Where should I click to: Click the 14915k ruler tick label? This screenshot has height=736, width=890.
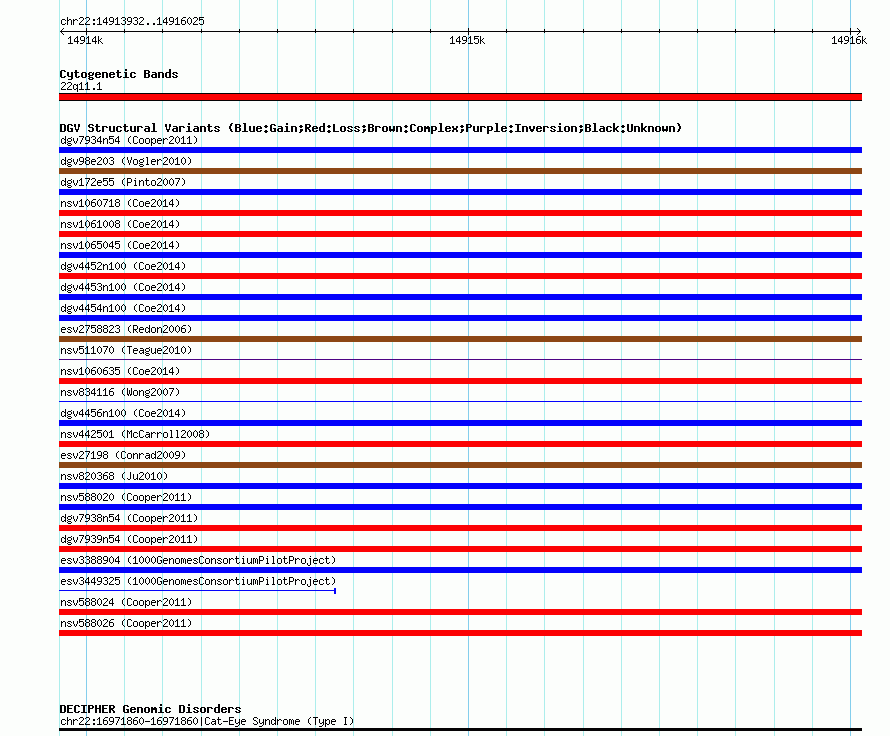pos(467,40)
